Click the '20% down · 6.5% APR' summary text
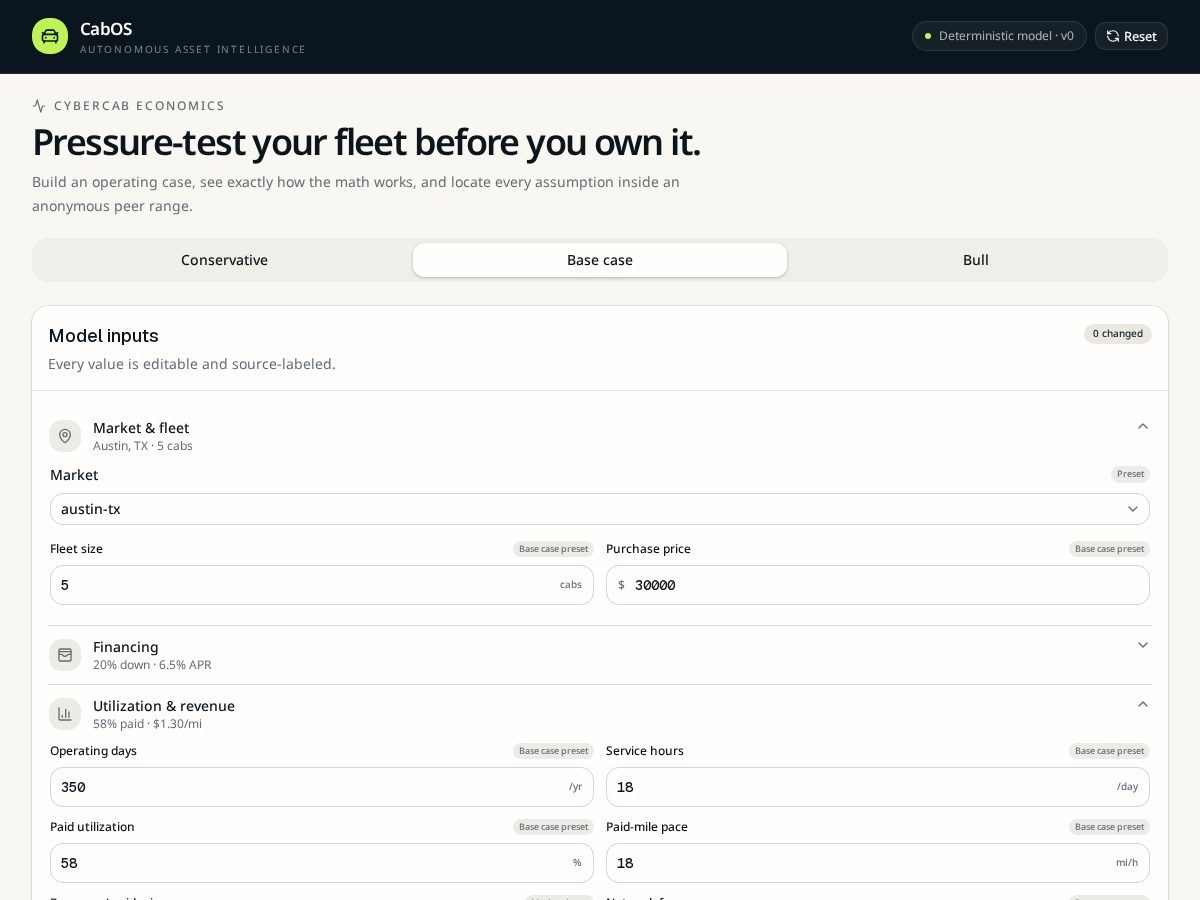This screenshot has width=1200, height=900. 152,665
